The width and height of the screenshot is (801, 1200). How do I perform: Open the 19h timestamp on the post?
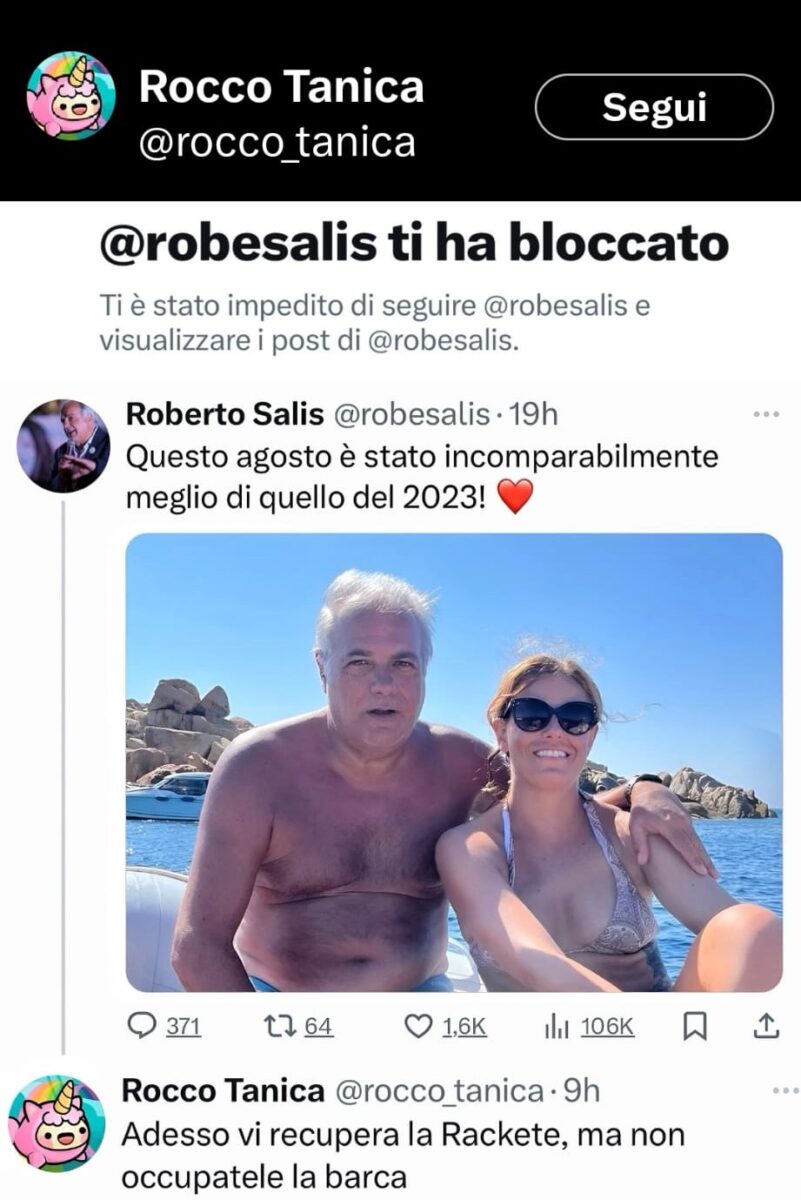[532, 414]
